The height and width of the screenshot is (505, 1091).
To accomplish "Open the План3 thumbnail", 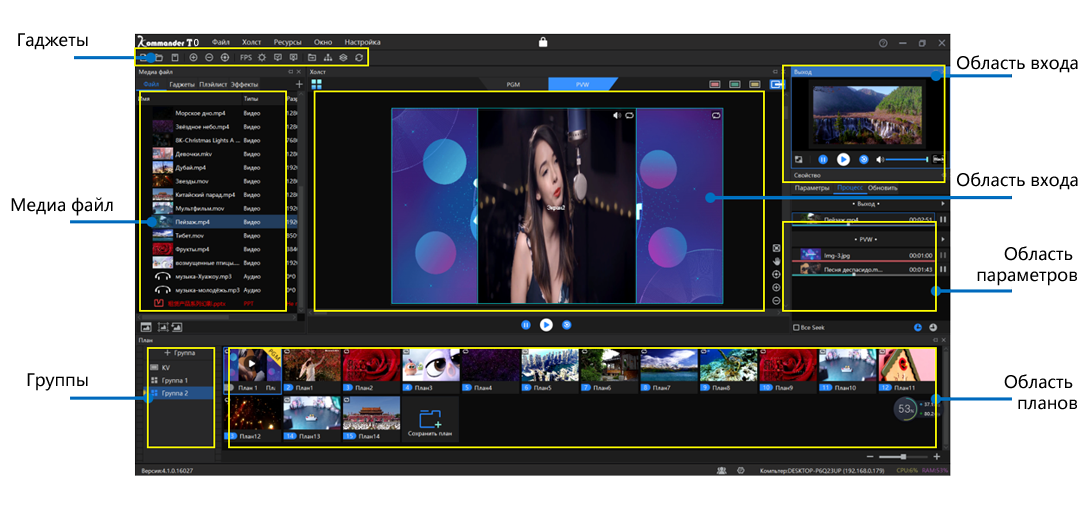I will pyautogui.click(x=431, y=370).
